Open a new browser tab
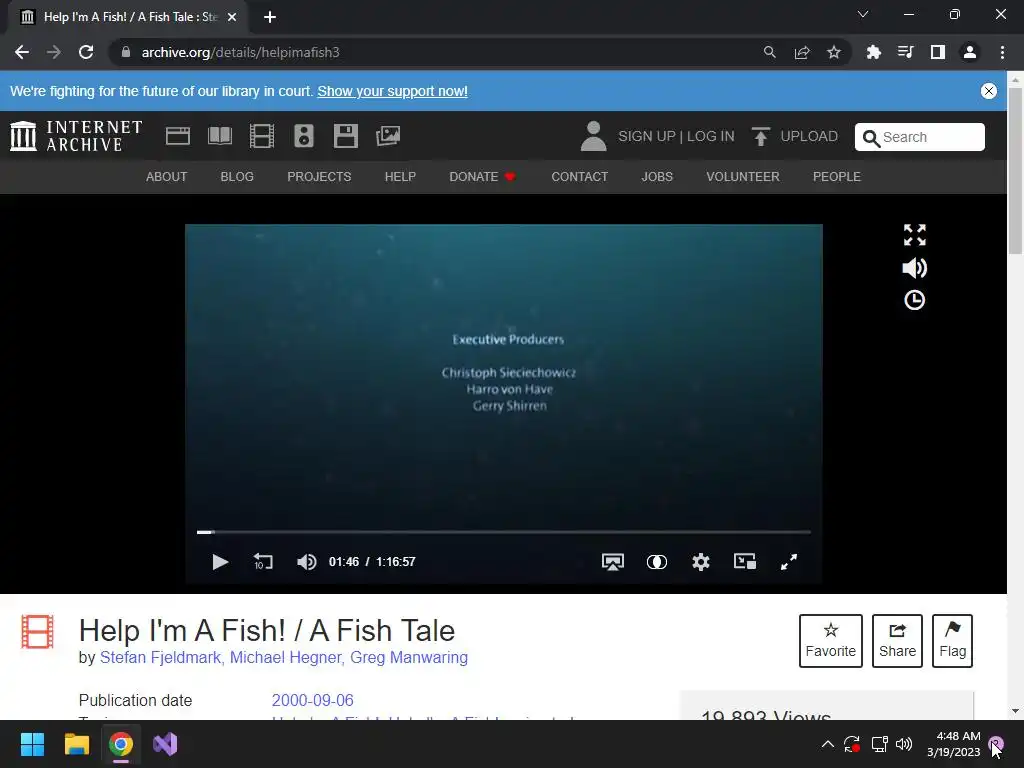This screenshot has width=1024, height=768. click(x=270, y=17)
